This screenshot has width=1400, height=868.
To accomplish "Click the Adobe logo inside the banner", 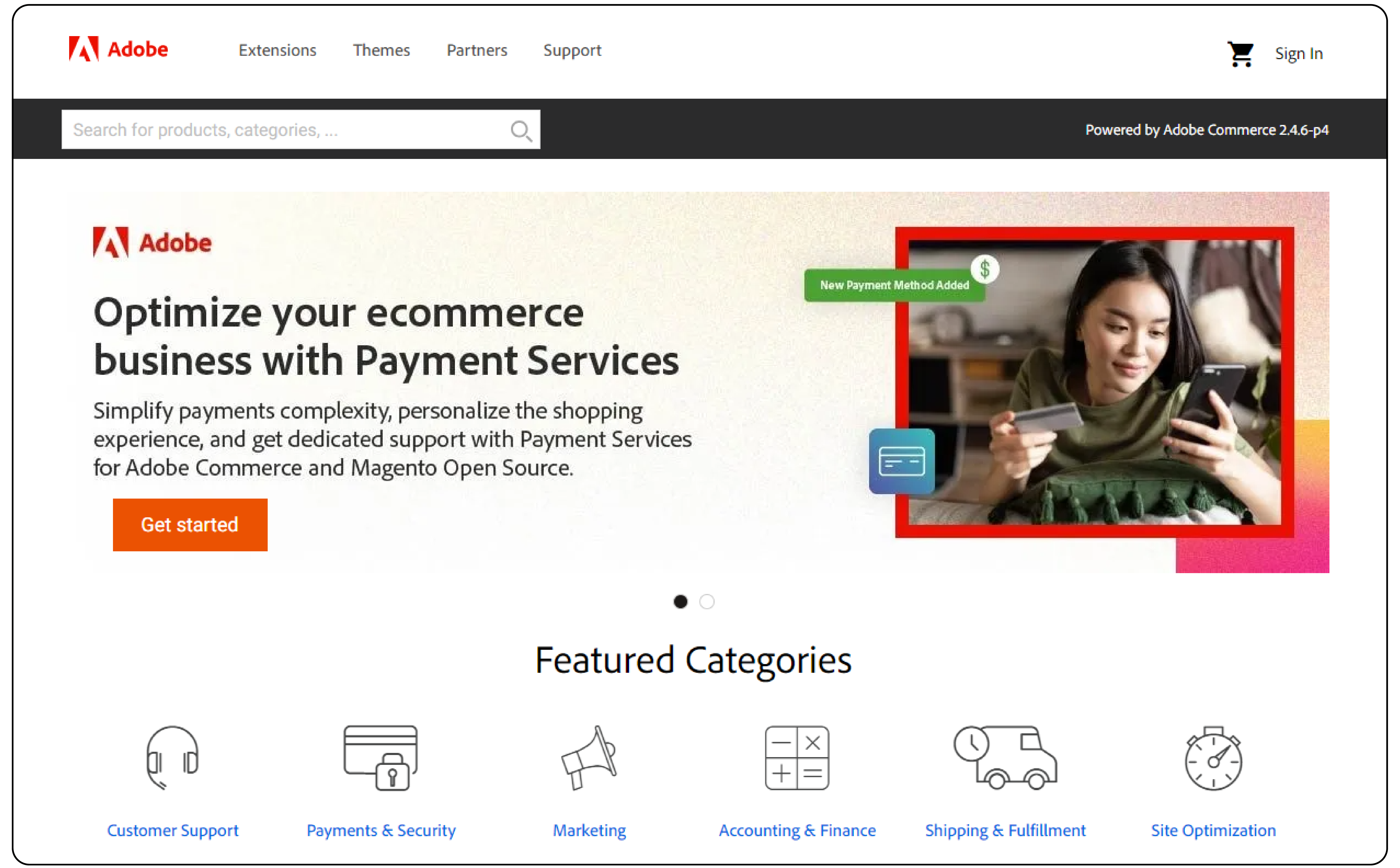I will tap(152, 242).
